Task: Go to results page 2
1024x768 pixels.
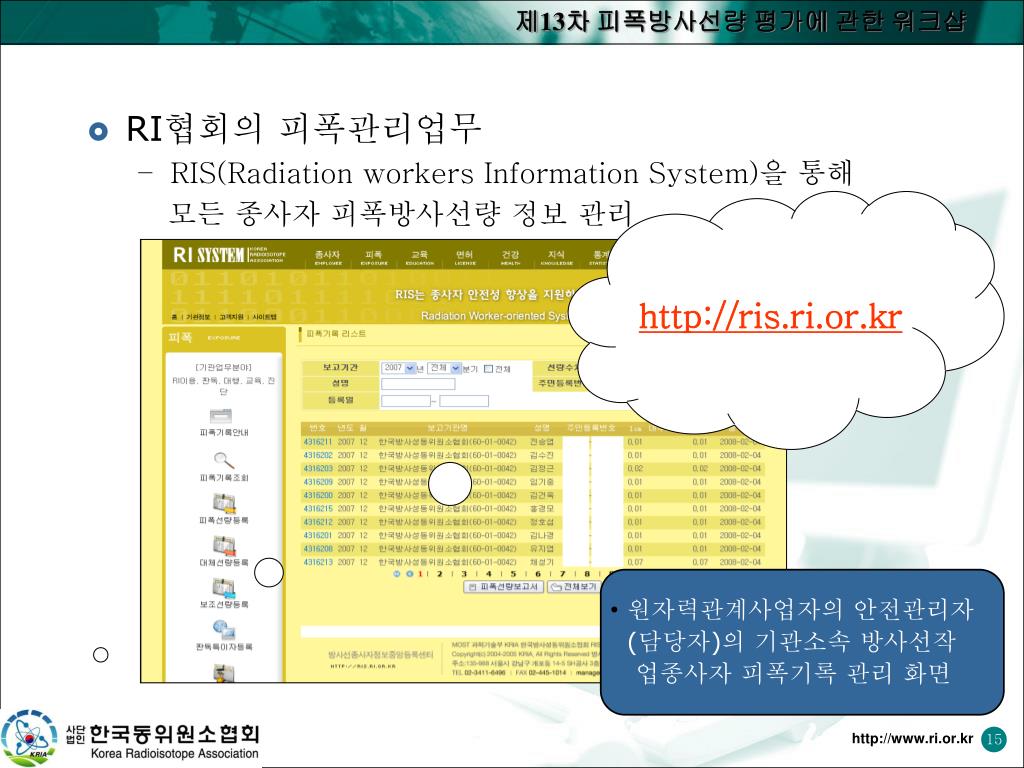Action: point(440,574)
